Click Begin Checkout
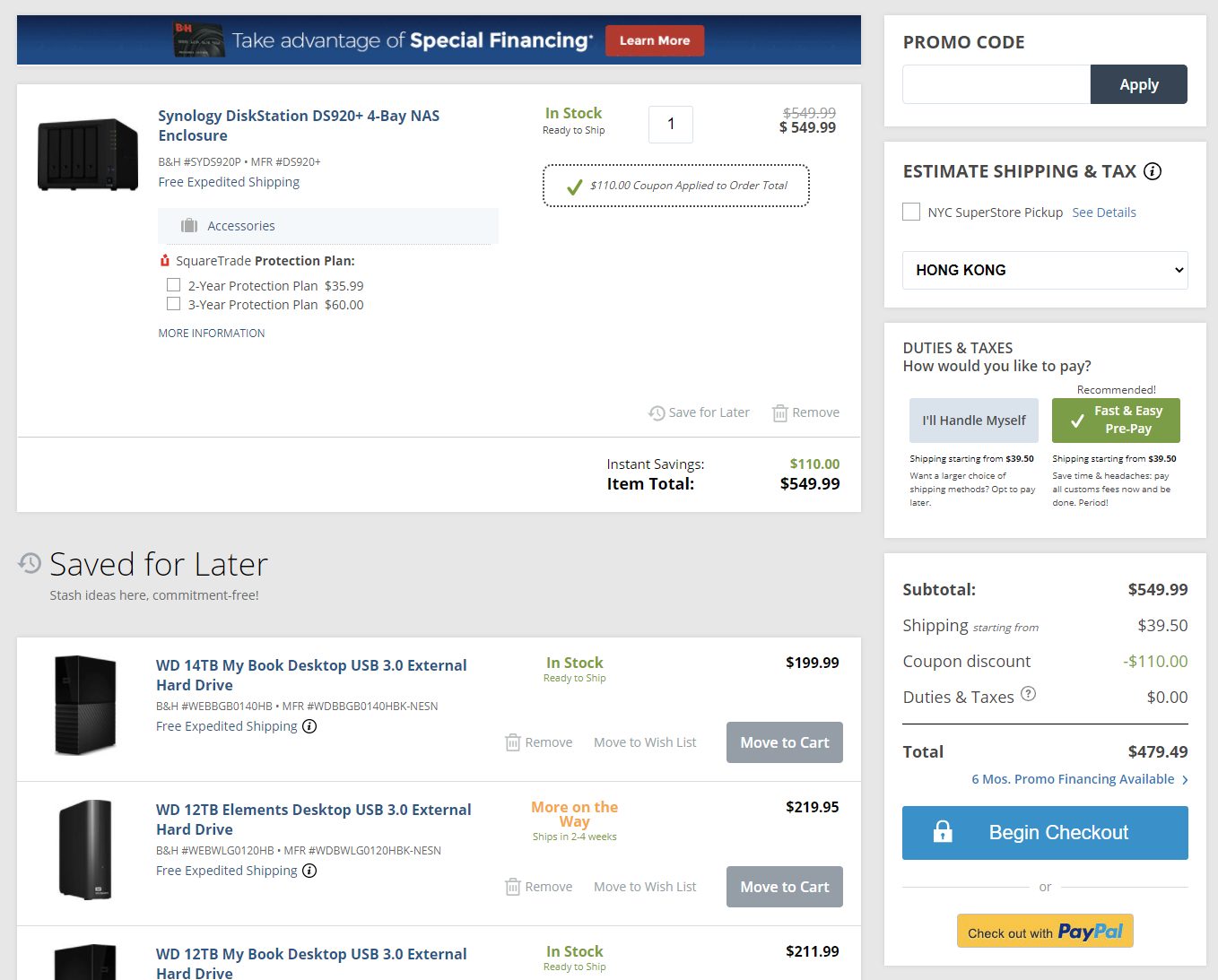Image resolution: width=1218 pixels, height=980 pixels. click(x=1046, y=833)
